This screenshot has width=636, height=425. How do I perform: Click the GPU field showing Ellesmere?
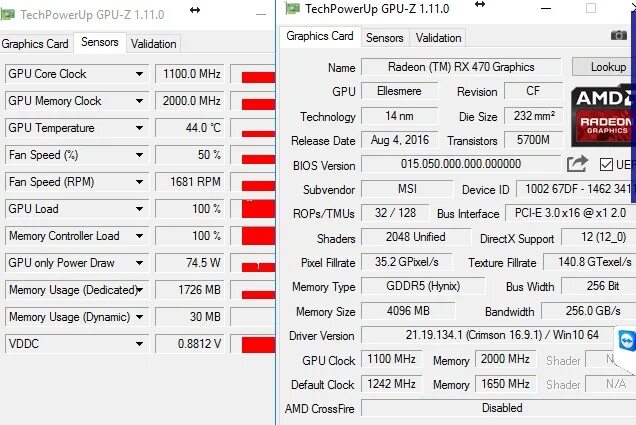[400, 91]
